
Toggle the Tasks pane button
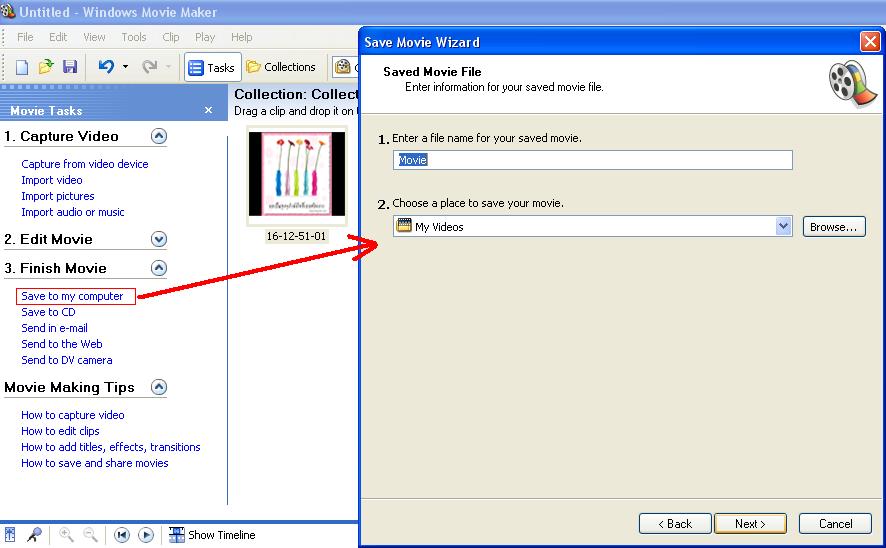pyautogui.click(x=212, y=67)
